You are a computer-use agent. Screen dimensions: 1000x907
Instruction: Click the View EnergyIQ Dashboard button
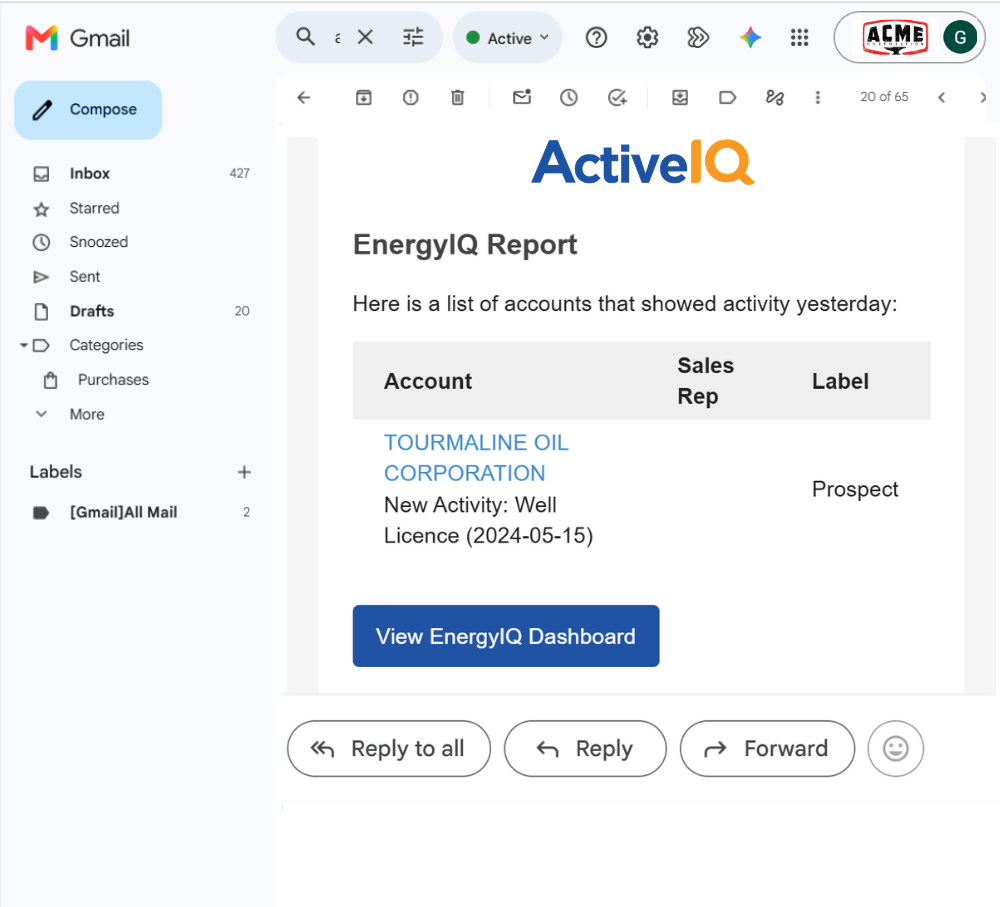click(506, 636)
